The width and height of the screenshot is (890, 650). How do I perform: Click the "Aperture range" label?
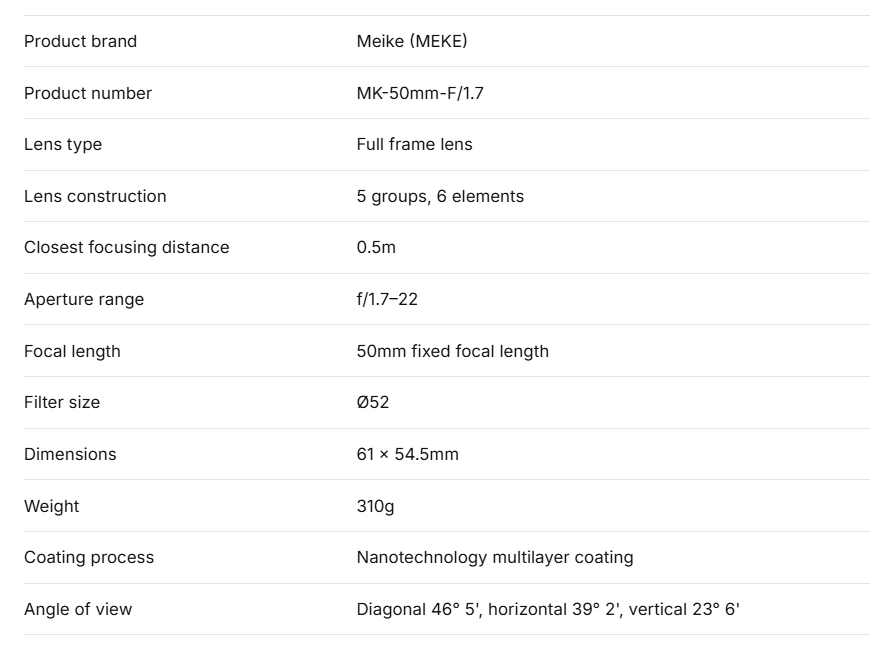(x=84, y=299)
